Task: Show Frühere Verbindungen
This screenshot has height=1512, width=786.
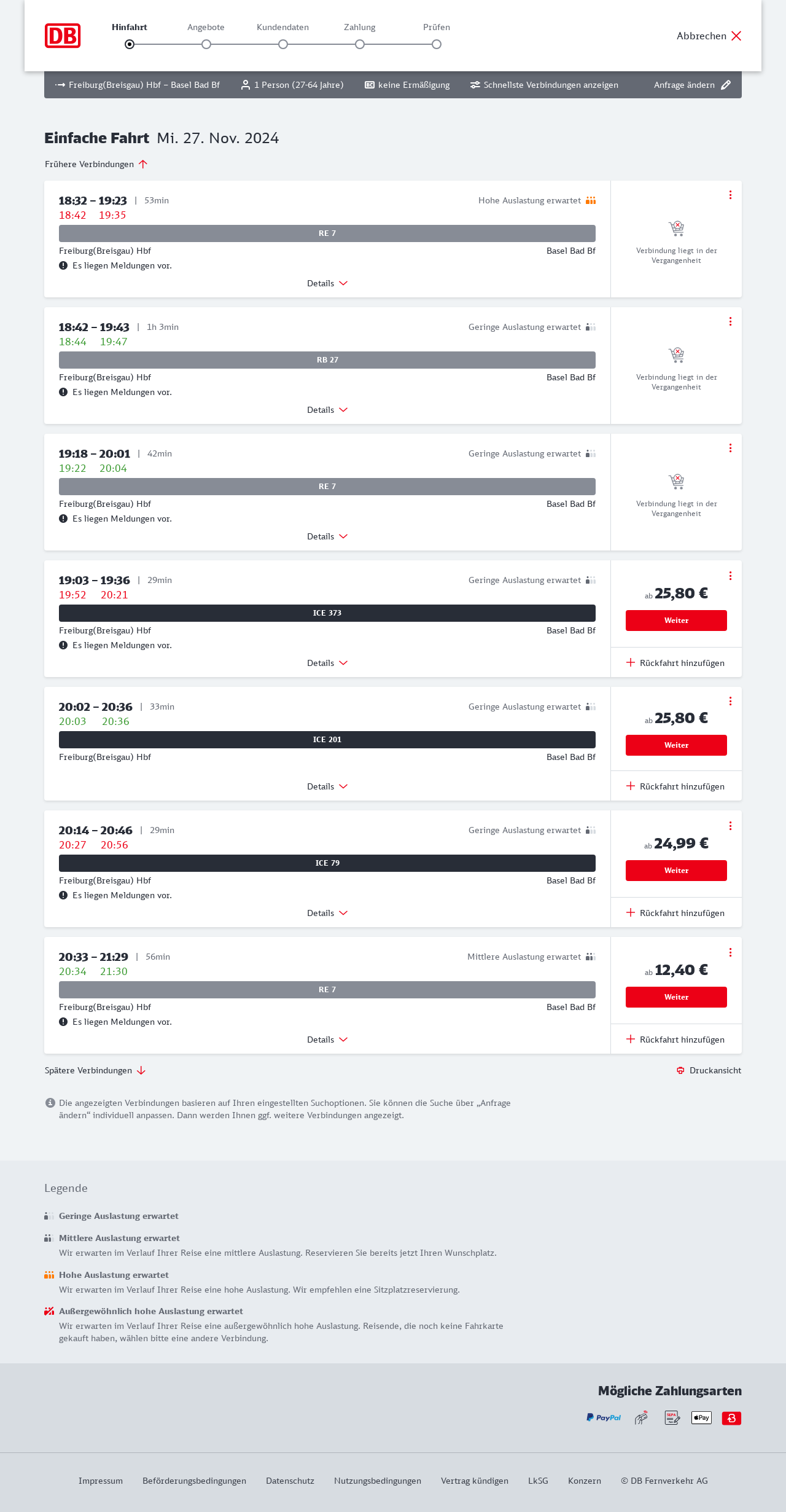Action: point(96,164)
